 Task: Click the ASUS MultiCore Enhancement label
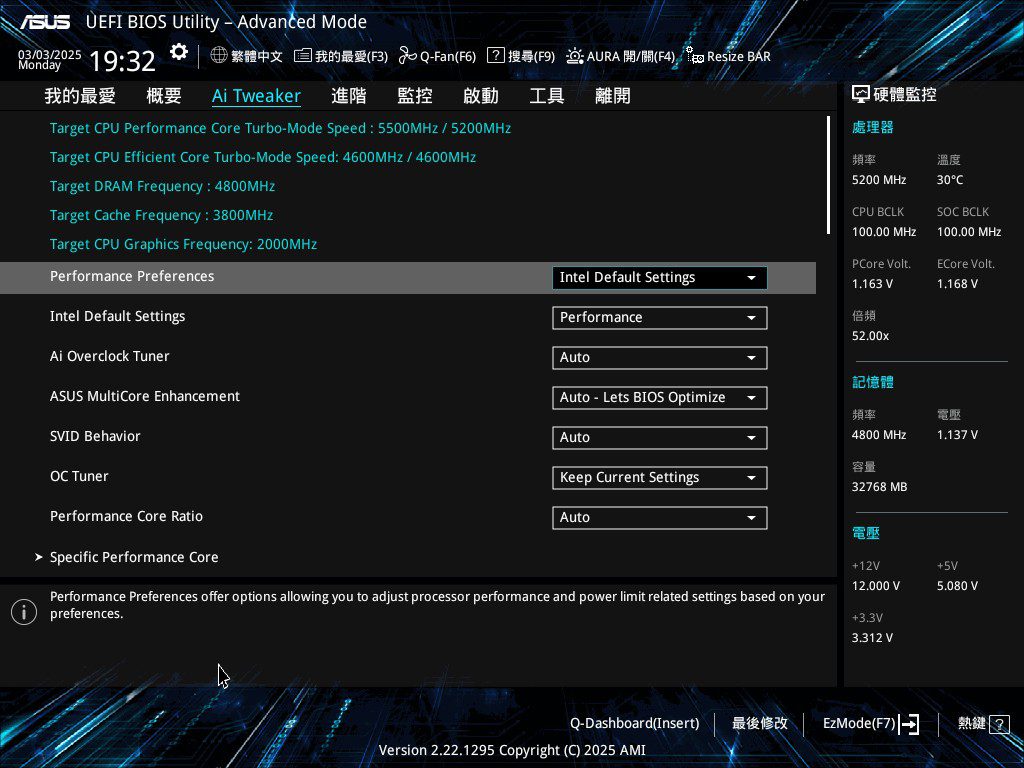click(x=145, y=396)
